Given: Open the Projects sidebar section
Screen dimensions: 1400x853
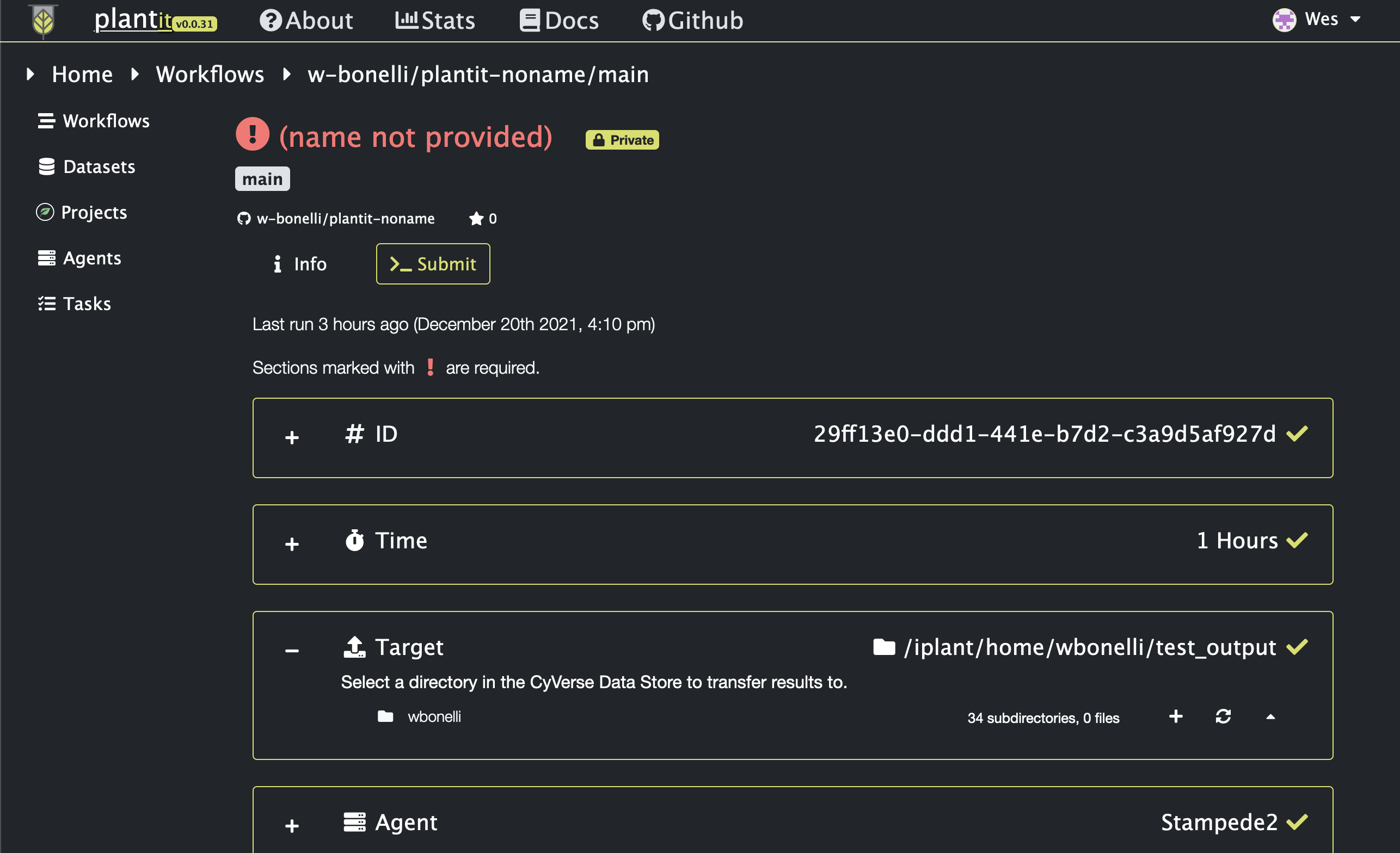Looking at the screenshot, I should point(82,212).
